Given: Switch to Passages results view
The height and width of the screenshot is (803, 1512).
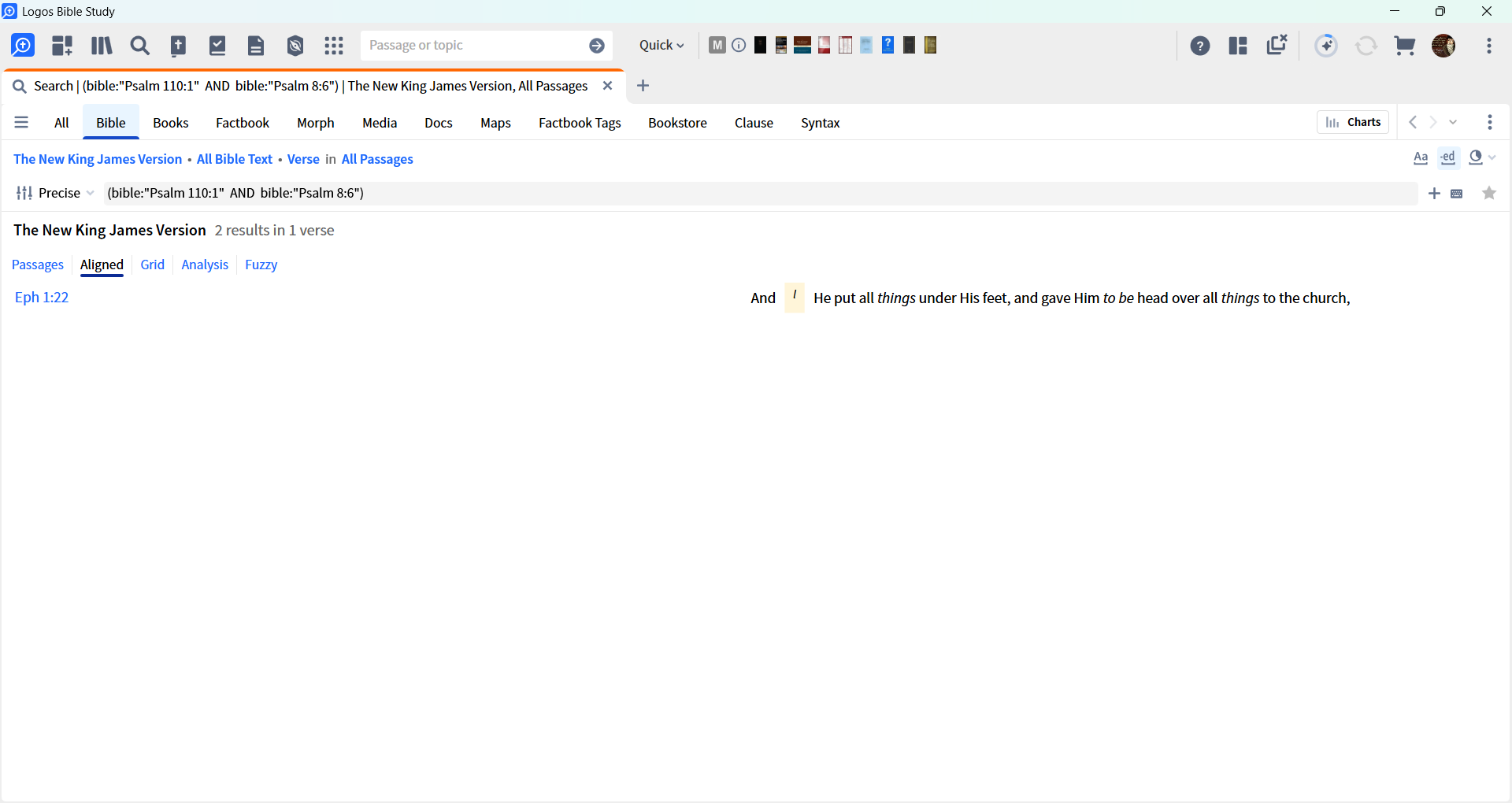Looking at the screenshot, I should [37, 265].
